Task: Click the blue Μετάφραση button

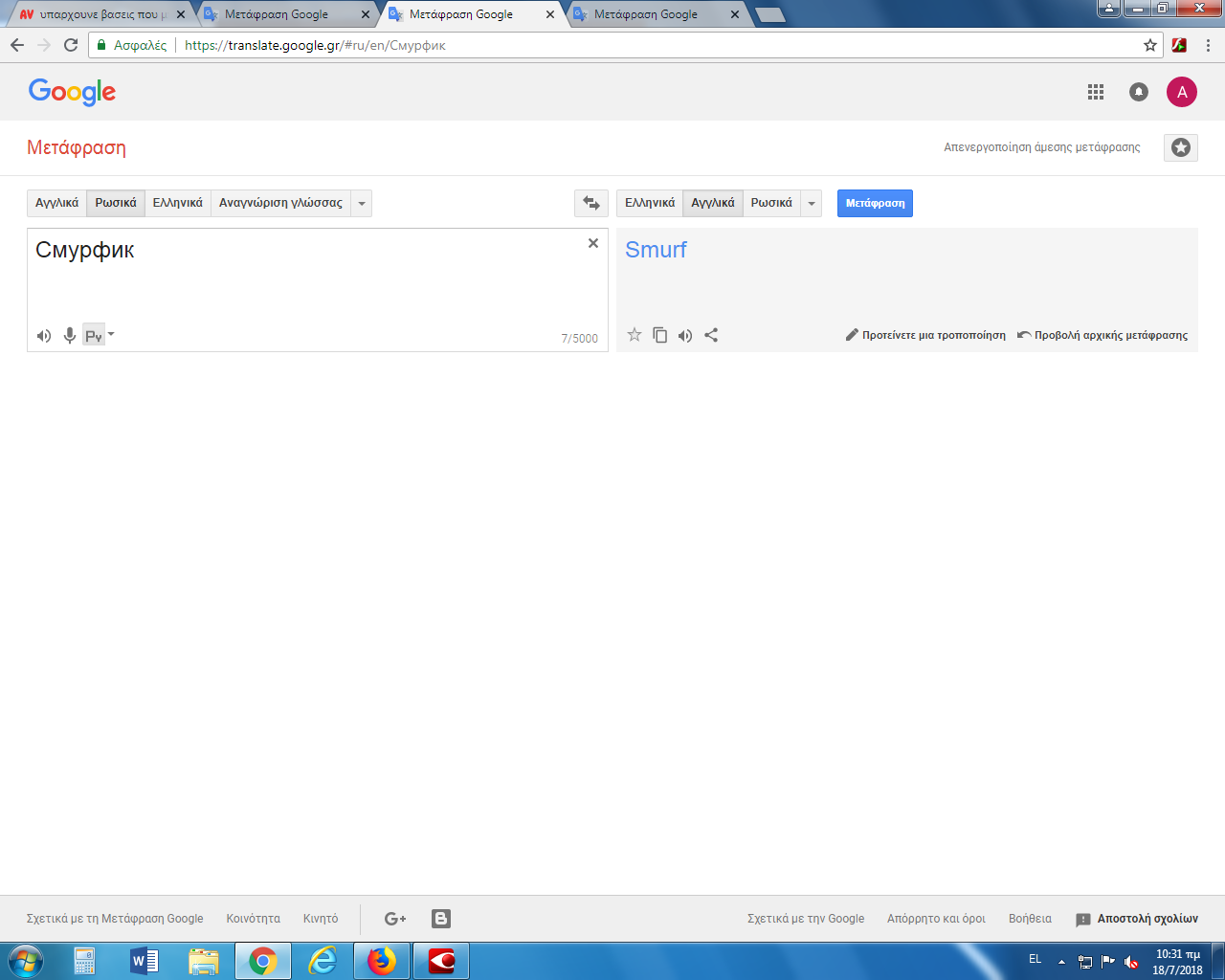Action: (875, 203)
